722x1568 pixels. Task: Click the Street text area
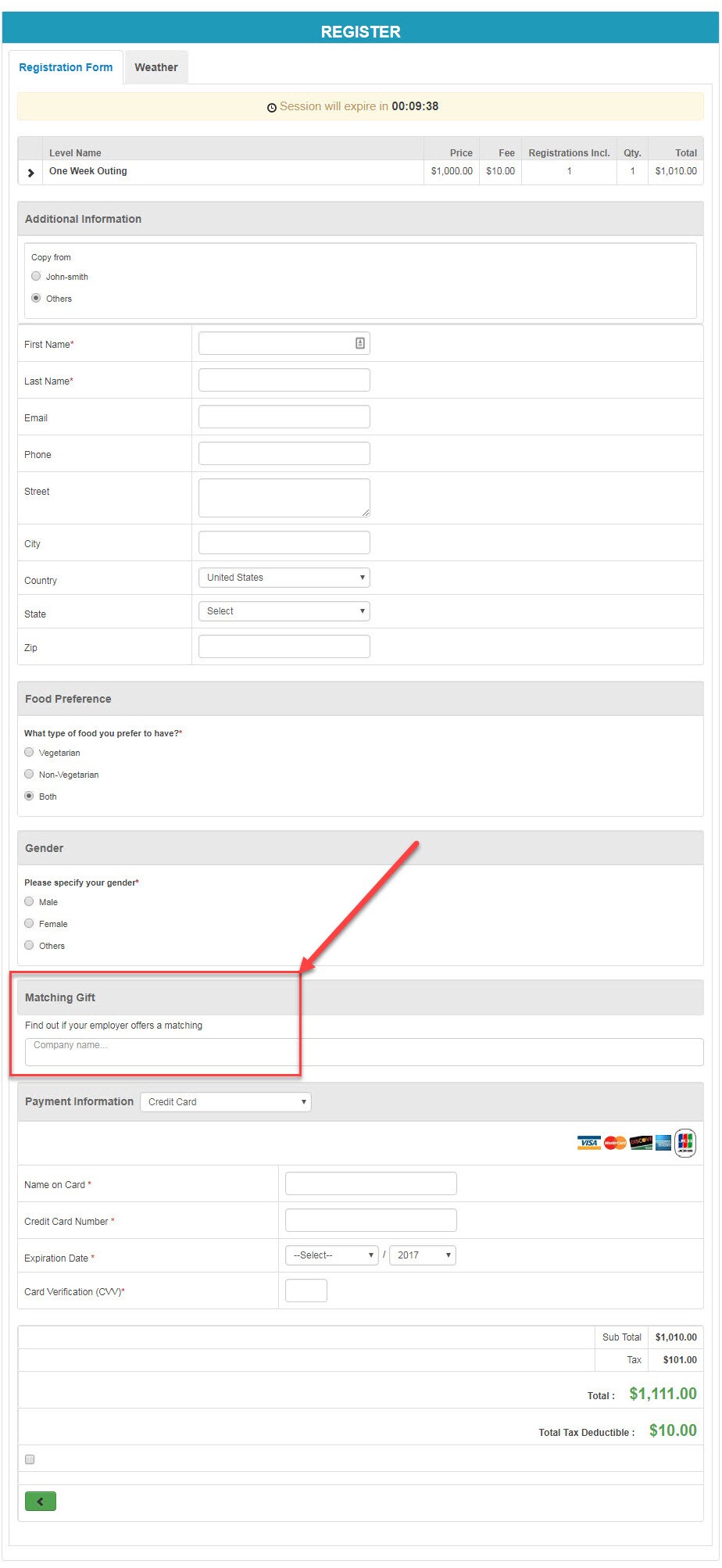(284, 498)
